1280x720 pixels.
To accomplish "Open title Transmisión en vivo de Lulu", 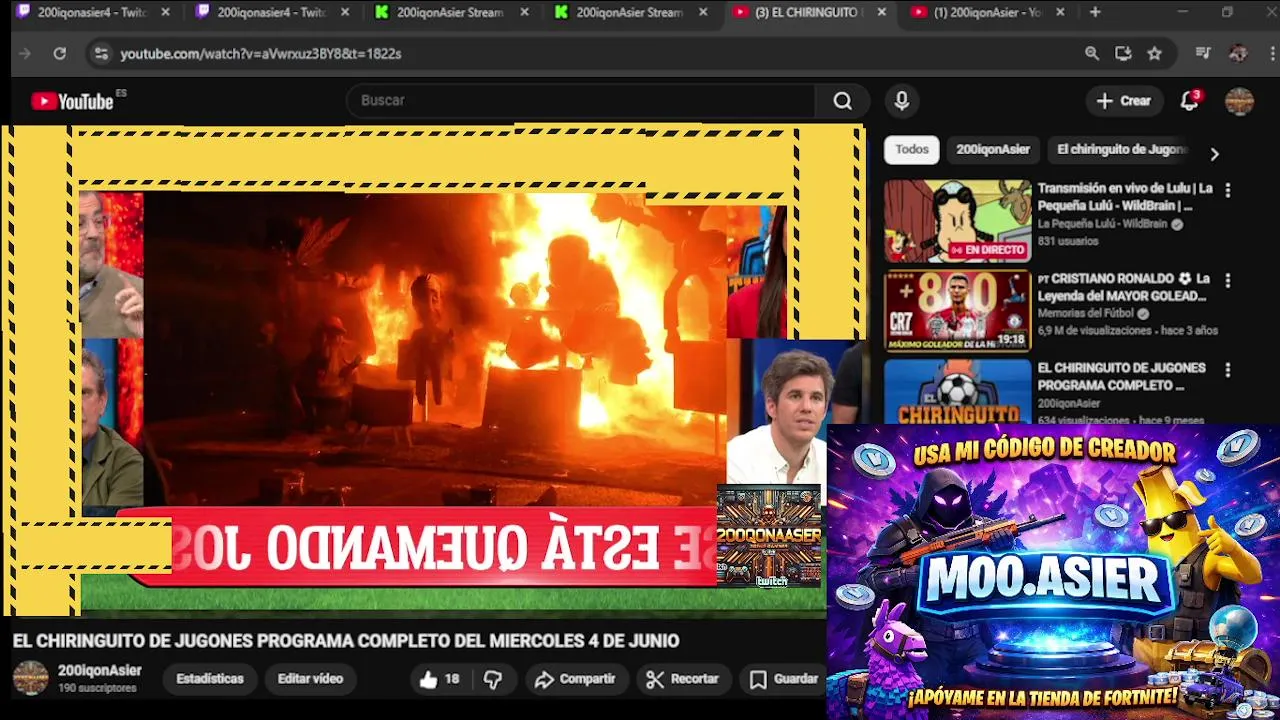I will 1125,197.
